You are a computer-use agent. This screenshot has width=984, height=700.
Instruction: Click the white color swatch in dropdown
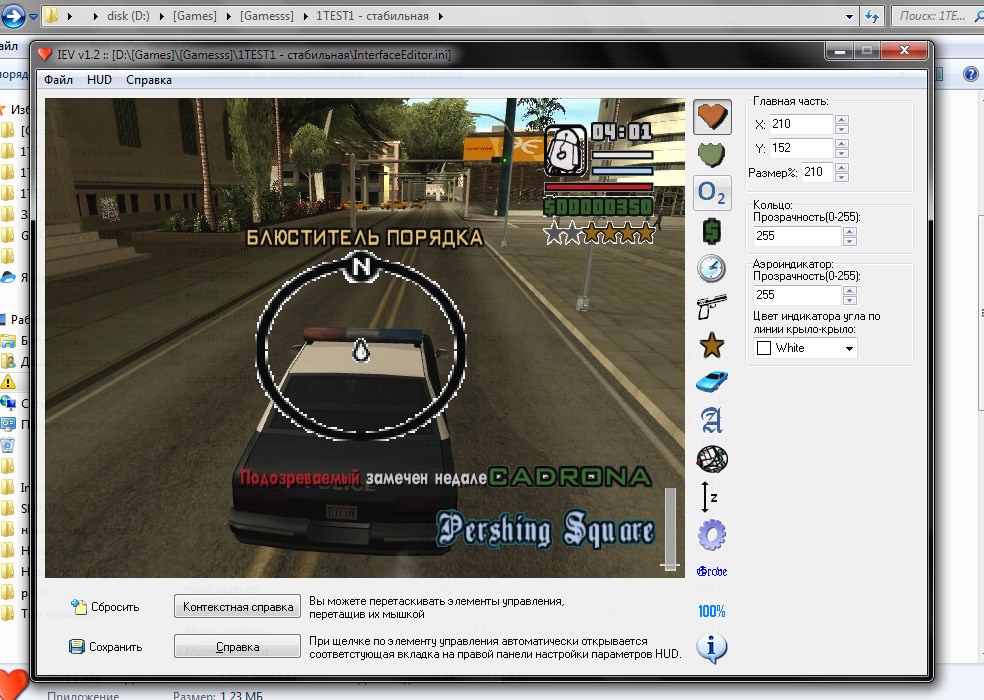click(x=764, y=348)
